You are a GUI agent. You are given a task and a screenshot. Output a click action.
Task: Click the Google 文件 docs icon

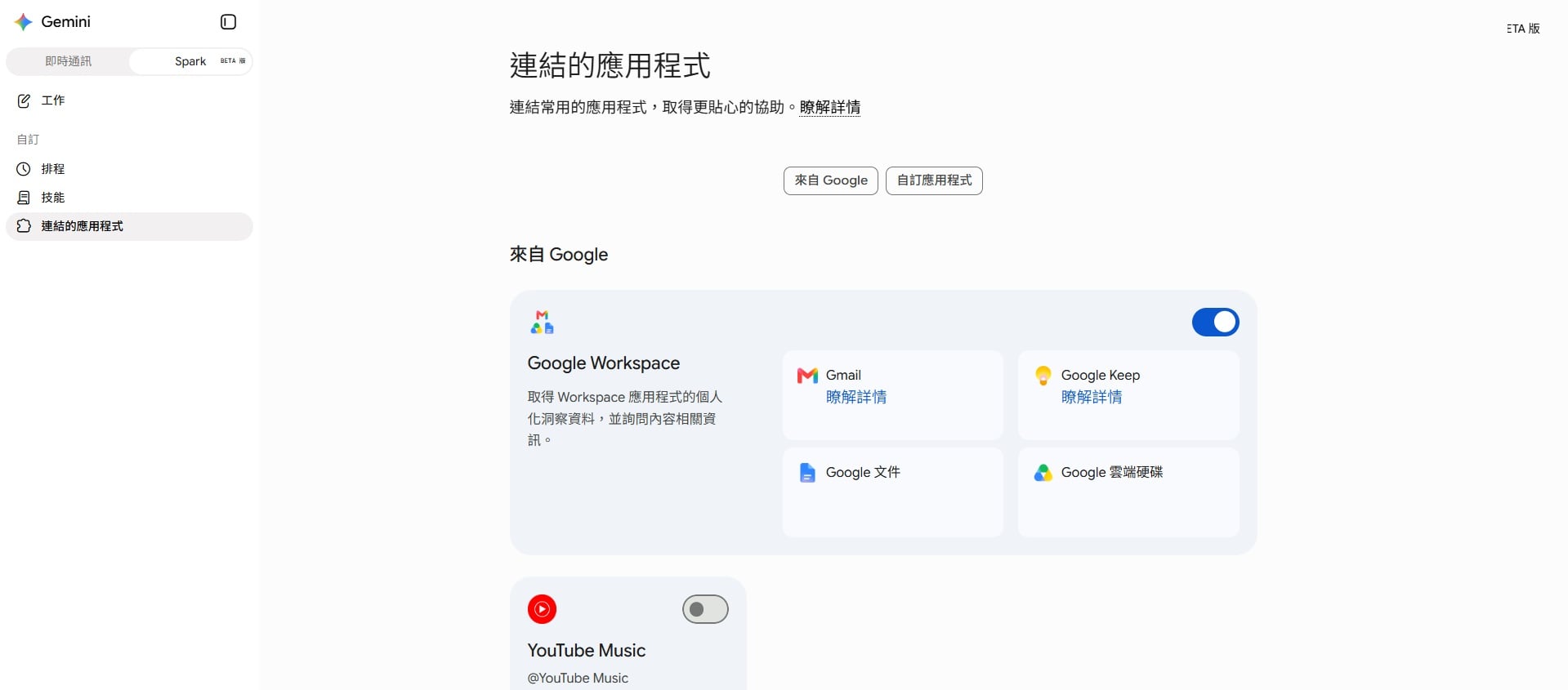click(807, 473)
